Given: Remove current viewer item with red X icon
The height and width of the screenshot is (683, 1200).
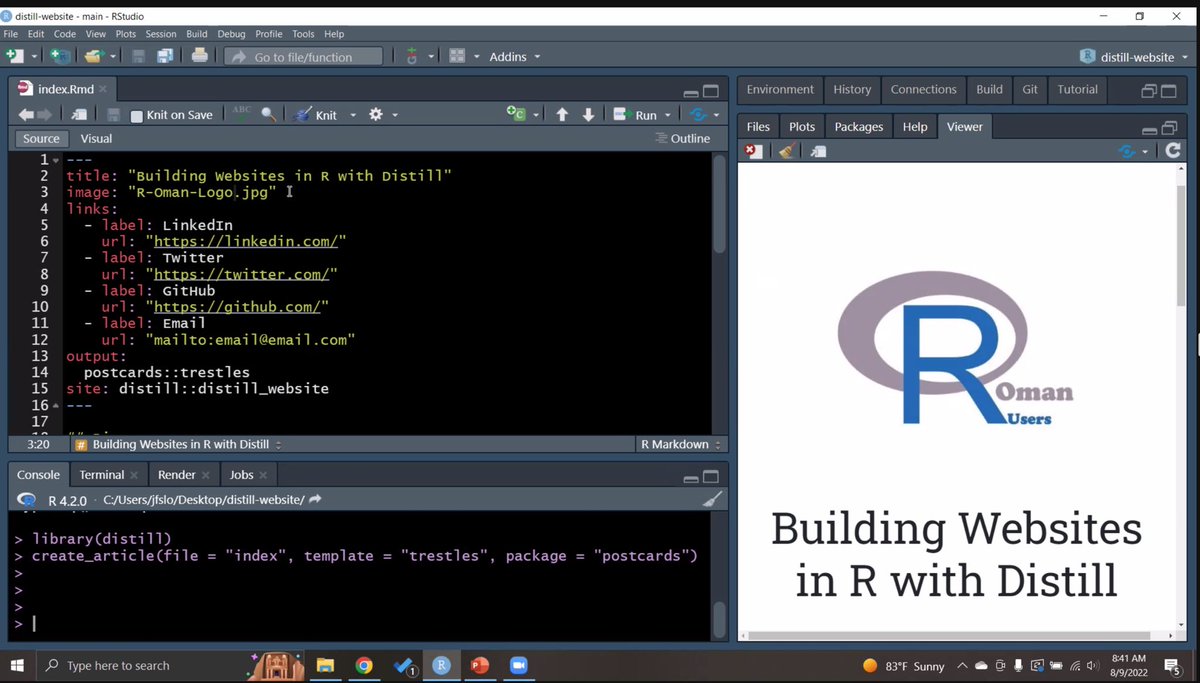Looking at the screenshot, I should [754, 151].
